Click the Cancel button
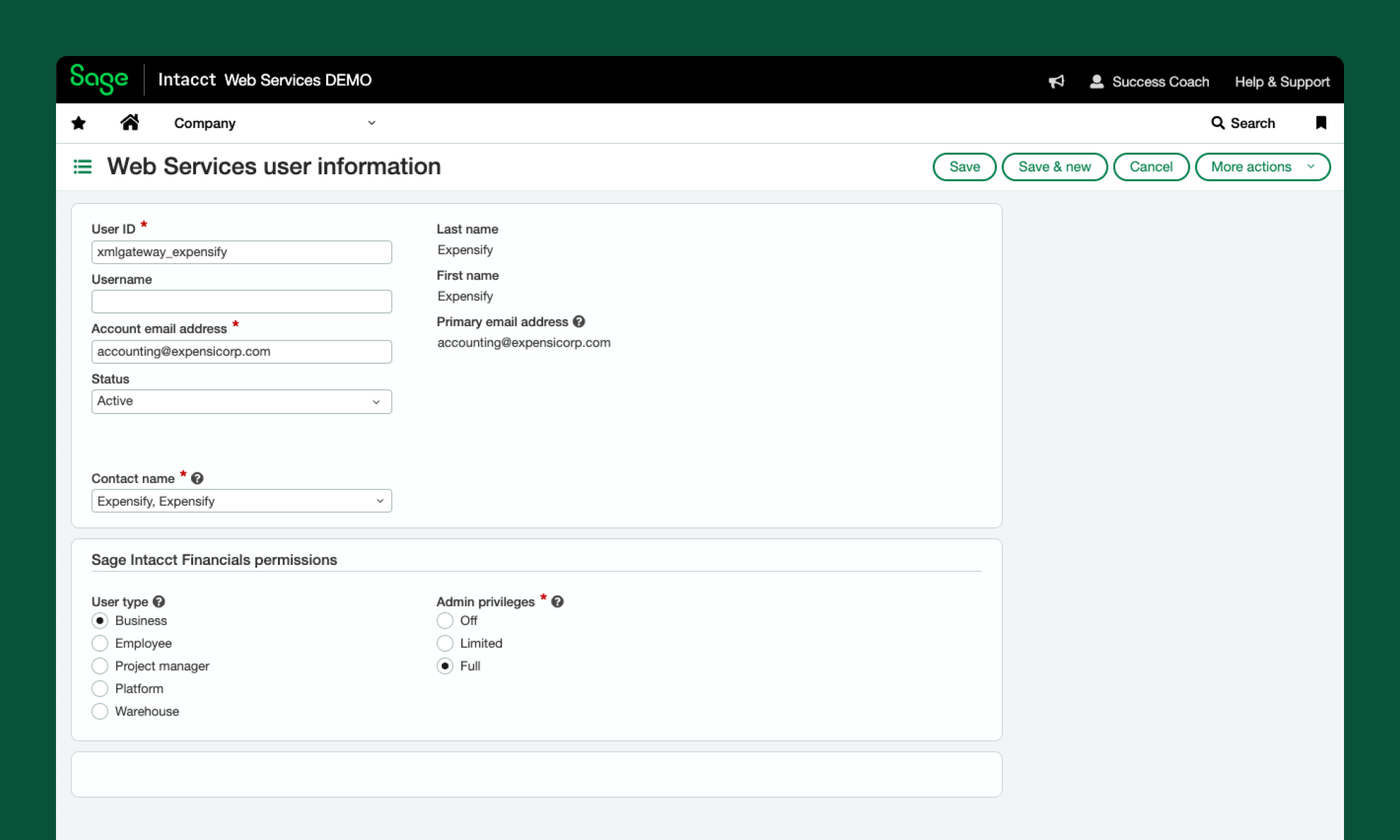Screen dimensions: 1400x840 click(x=1150, y=166)
